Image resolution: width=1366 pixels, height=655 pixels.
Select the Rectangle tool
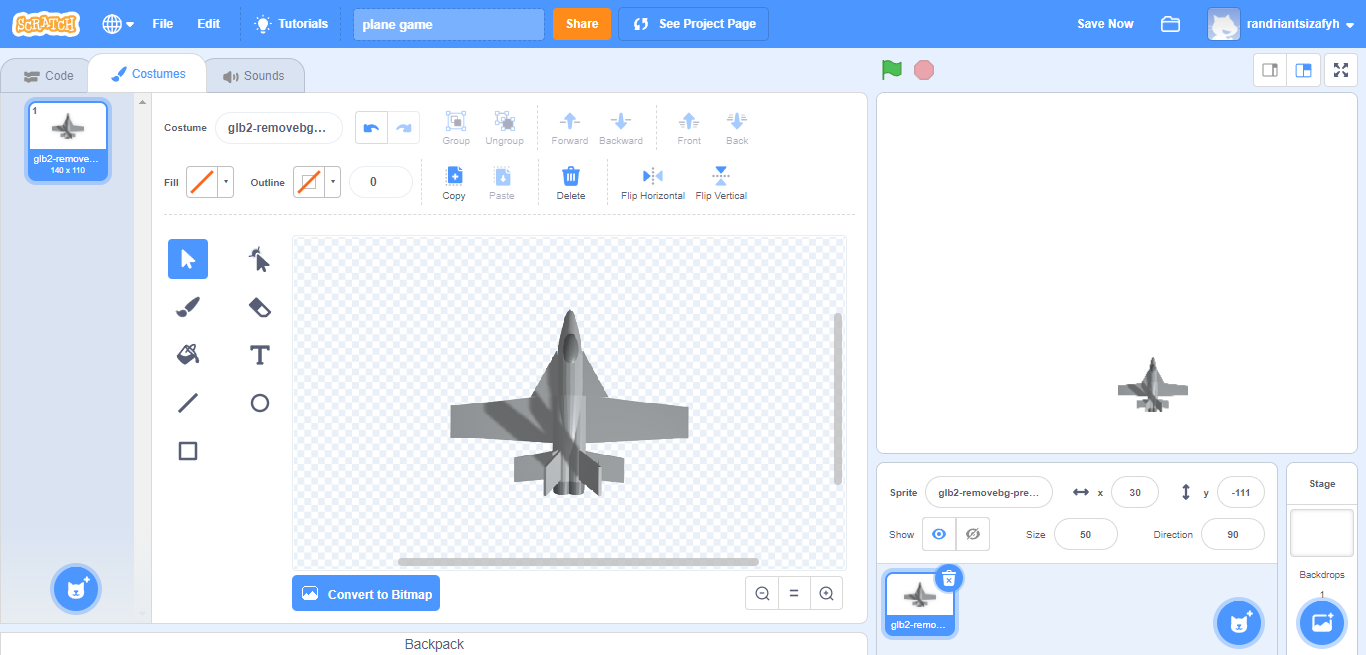click(188, 451)
